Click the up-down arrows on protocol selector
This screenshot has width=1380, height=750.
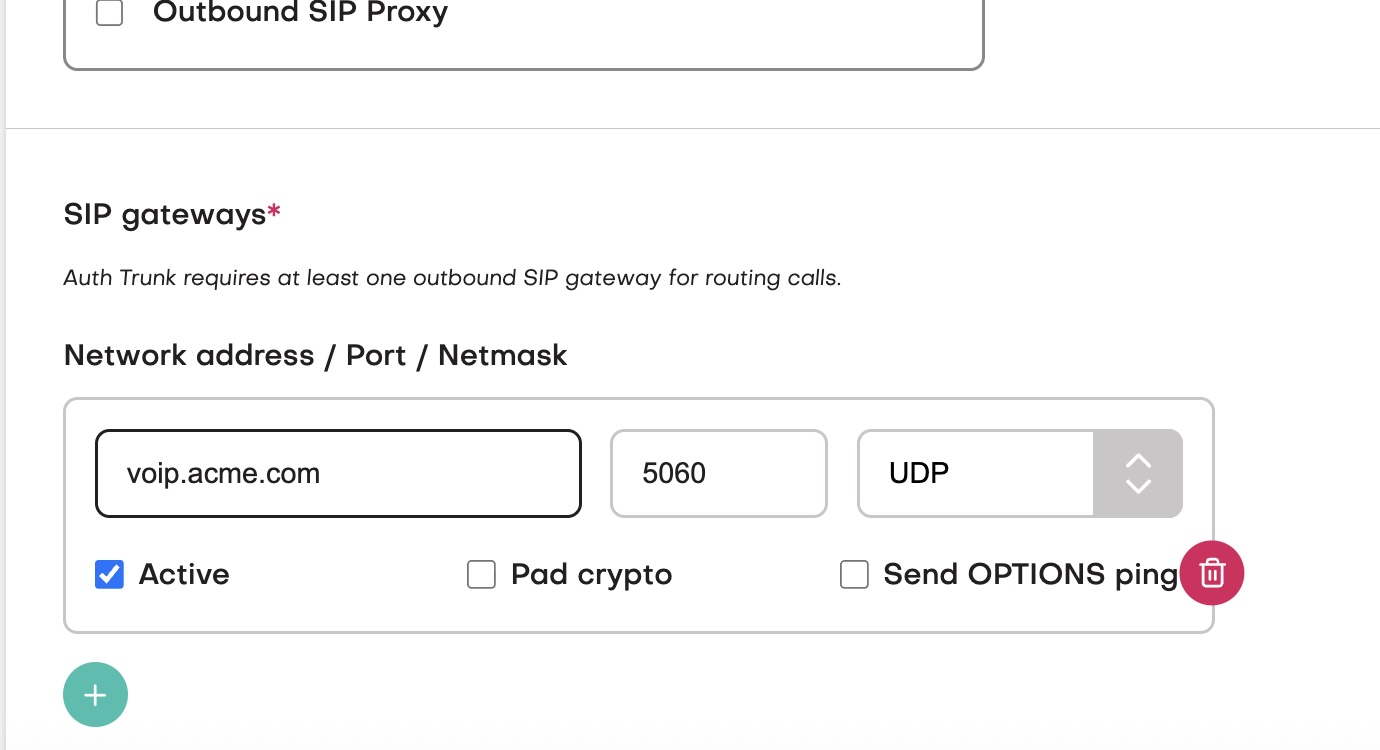tap(1138, 473)
